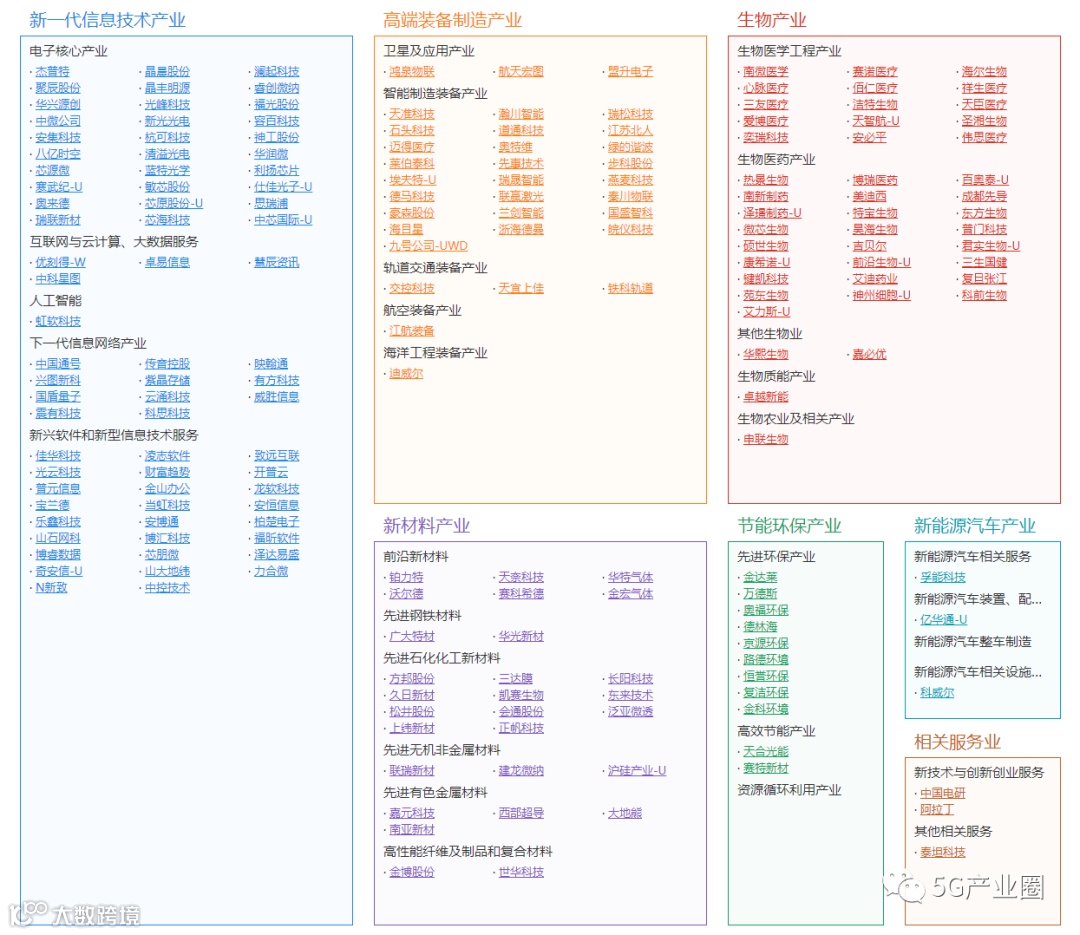The width and height of the screenshot is (1080, 935).
Task: Open the 金博股份 link
Action: coord(412,873)
